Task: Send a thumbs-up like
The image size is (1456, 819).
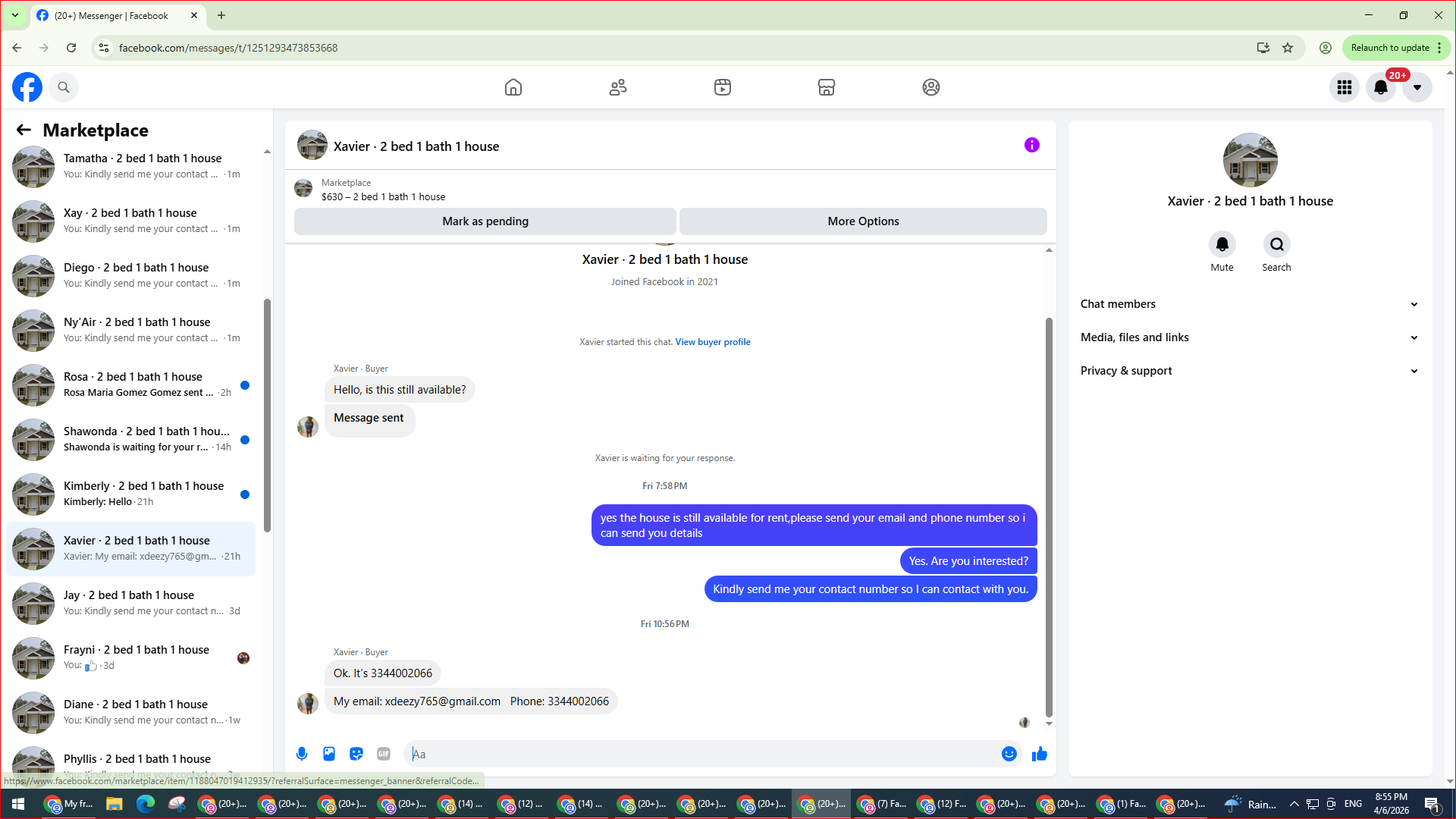Action: [x=1040, y=754]
